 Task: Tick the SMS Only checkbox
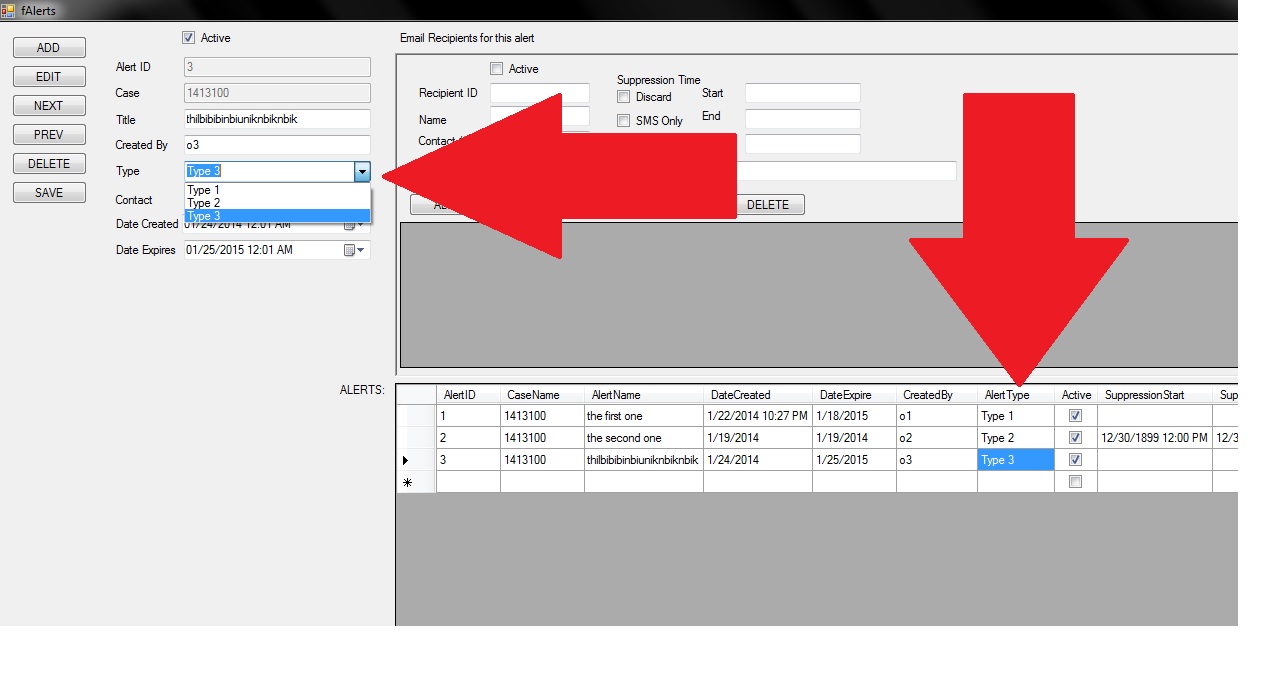tap(624, 121)
